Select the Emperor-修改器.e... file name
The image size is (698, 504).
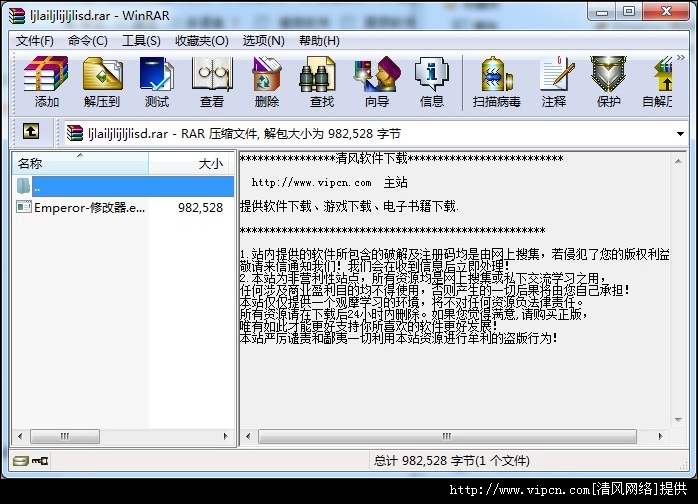click(89, 207)
